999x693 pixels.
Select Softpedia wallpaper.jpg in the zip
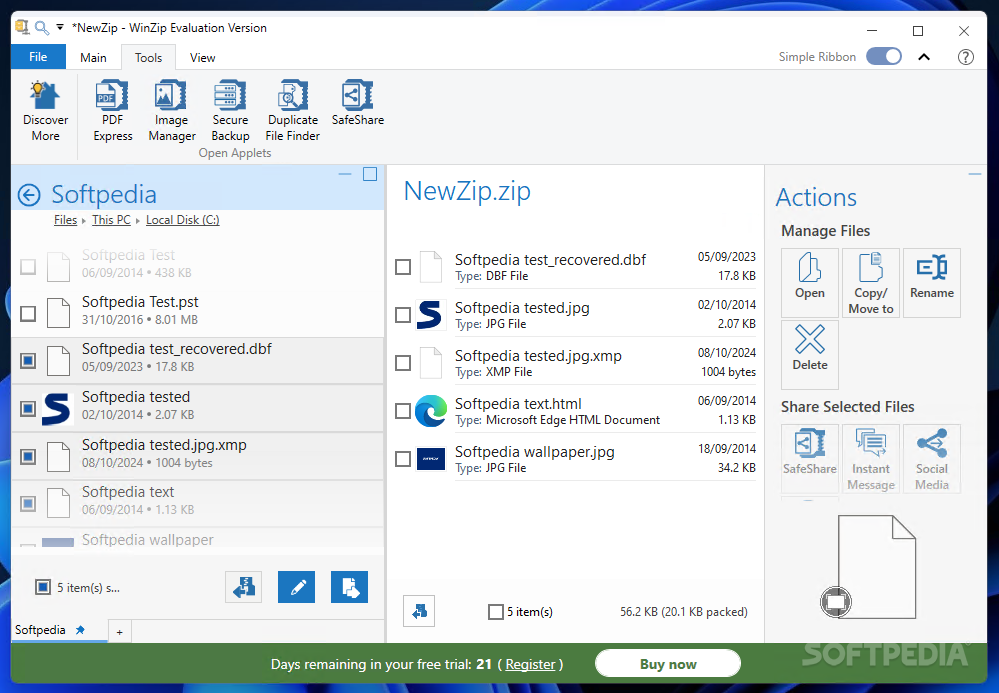point(575,459)
